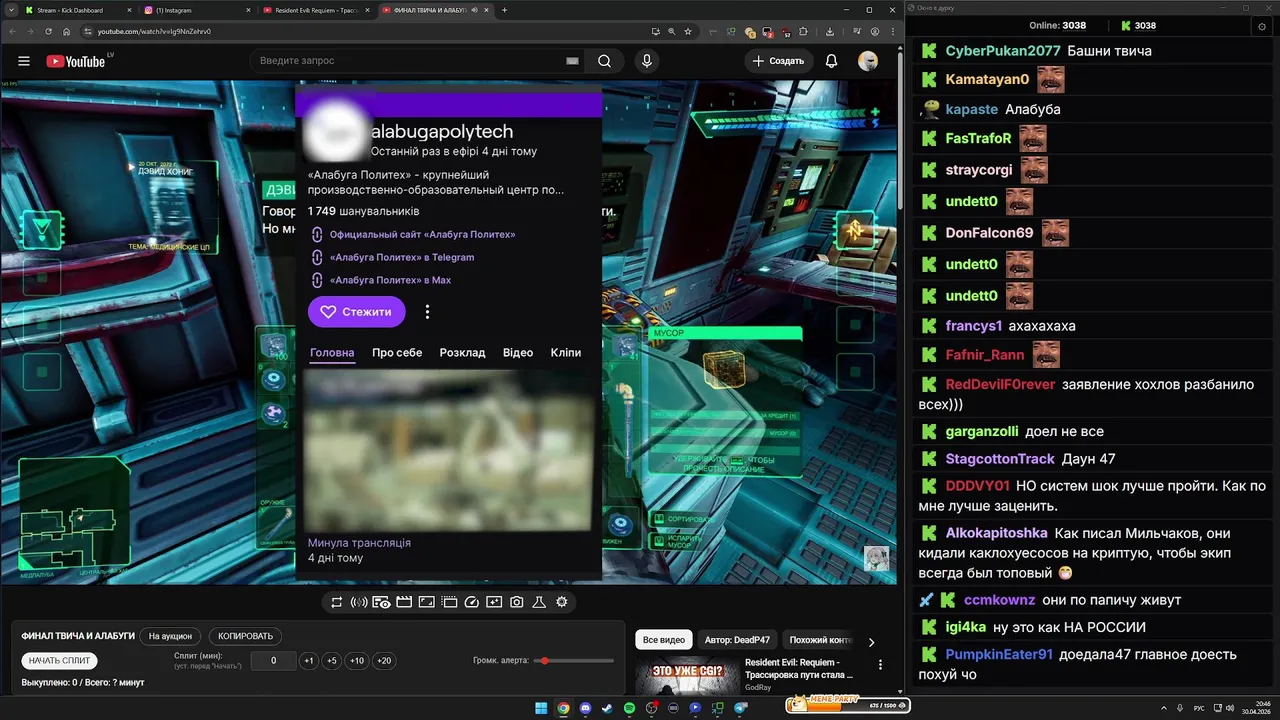Open the «Алабуга Политех» в Max link
This screenshot has width=1280, height=720.
point(390,280)
